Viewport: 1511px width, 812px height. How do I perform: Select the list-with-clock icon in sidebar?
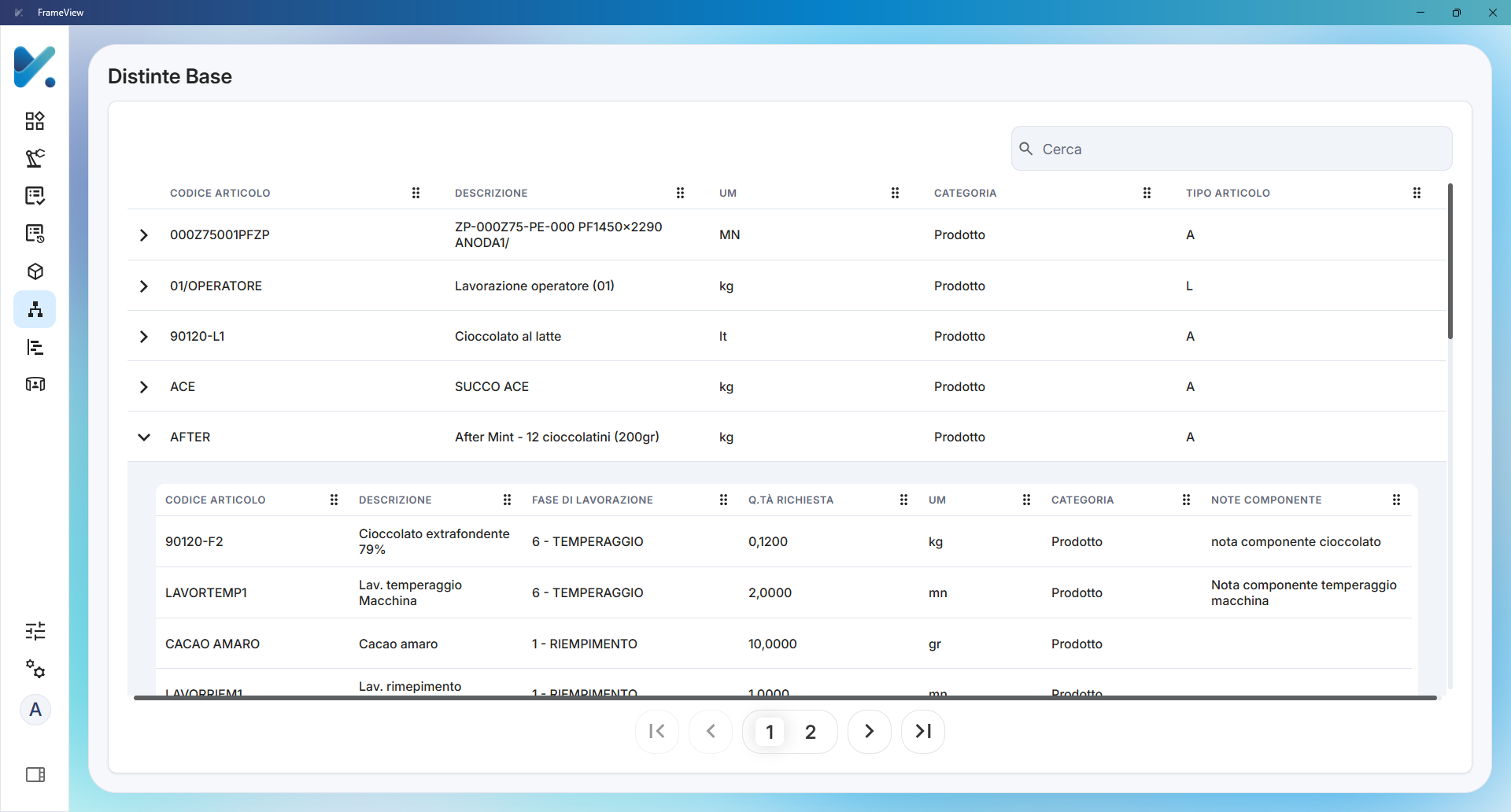35,234
